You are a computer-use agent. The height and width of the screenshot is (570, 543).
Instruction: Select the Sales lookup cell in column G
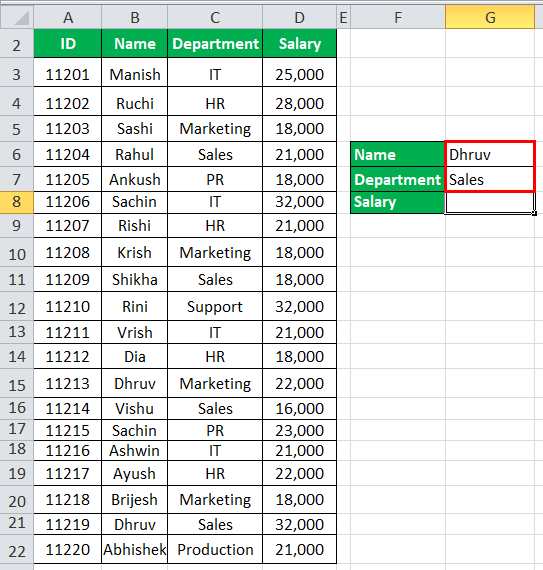(x=490, y=180)
